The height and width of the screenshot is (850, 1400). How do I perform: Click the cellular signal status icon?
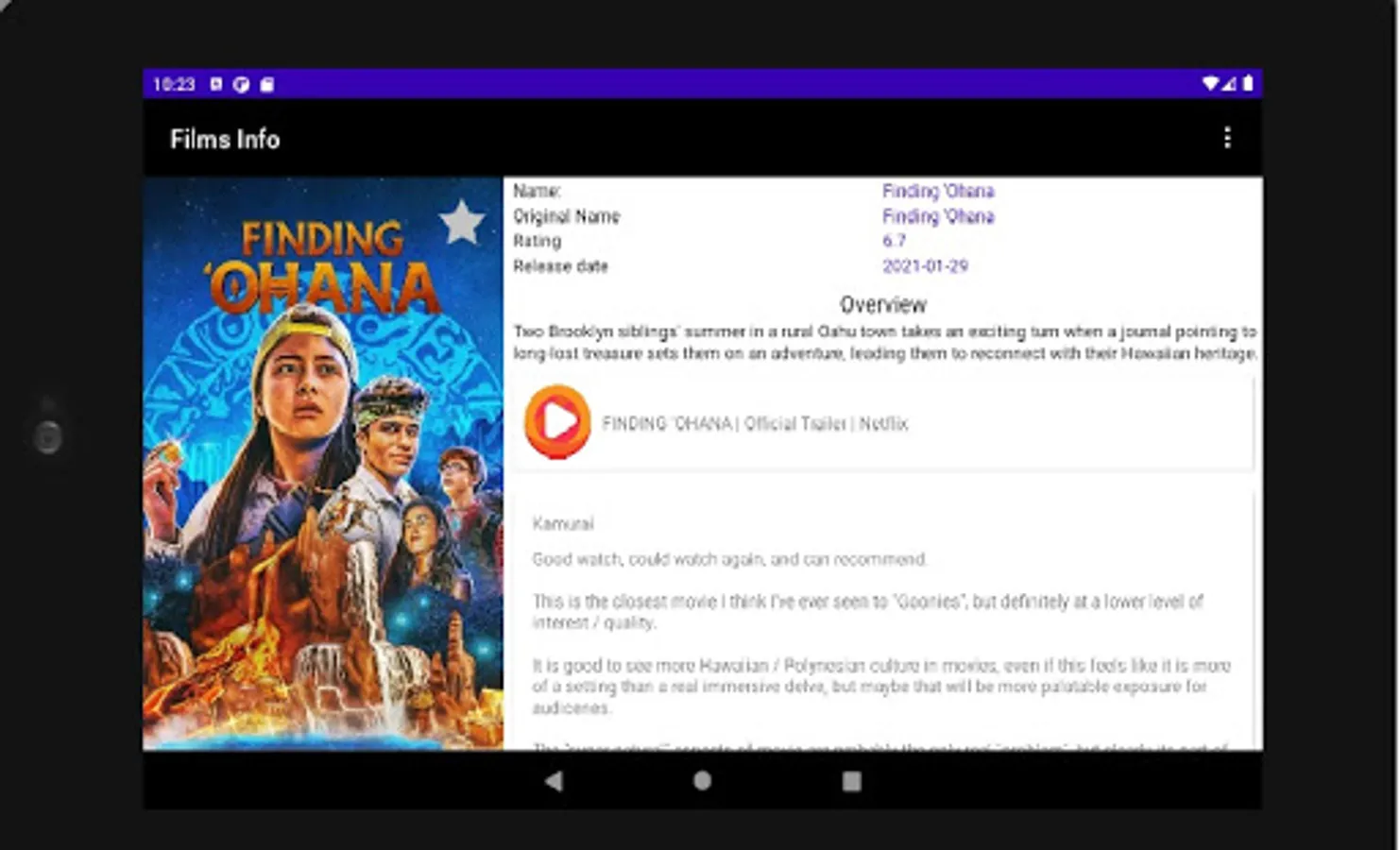point(1228,84)
